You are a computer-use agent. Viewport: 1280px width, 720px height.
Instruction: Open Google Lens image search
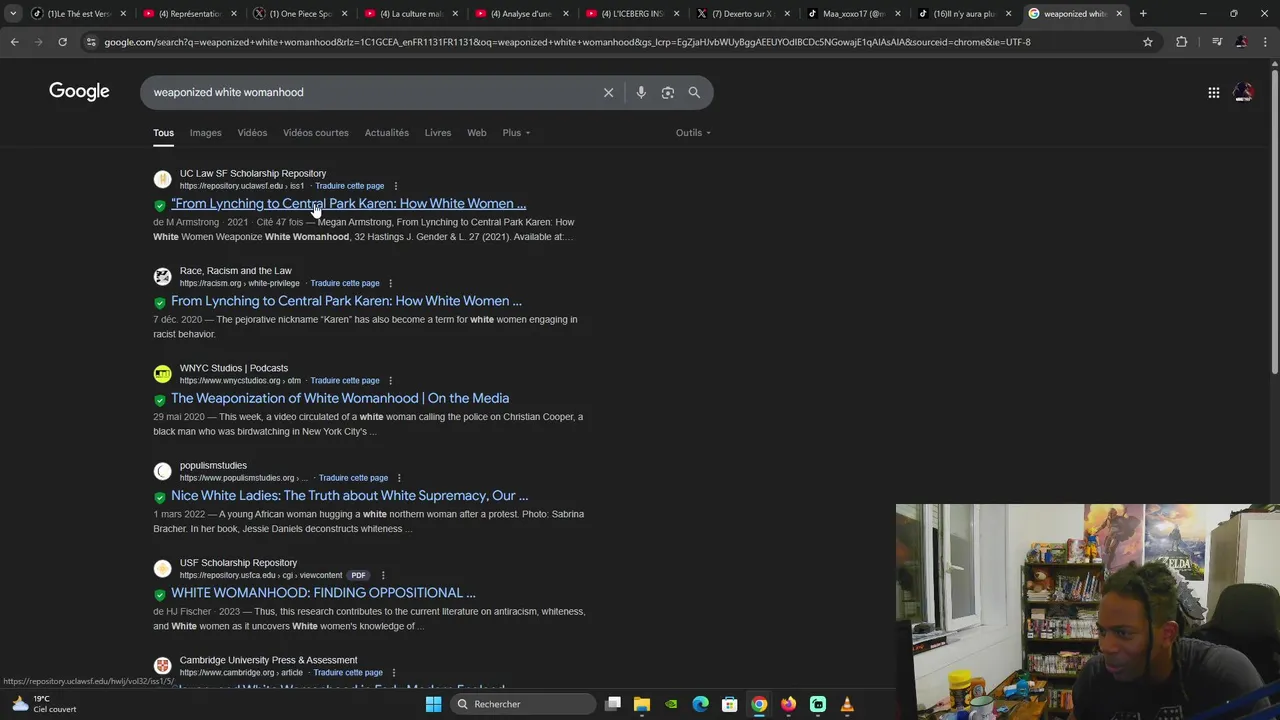[x=667, y=92]
